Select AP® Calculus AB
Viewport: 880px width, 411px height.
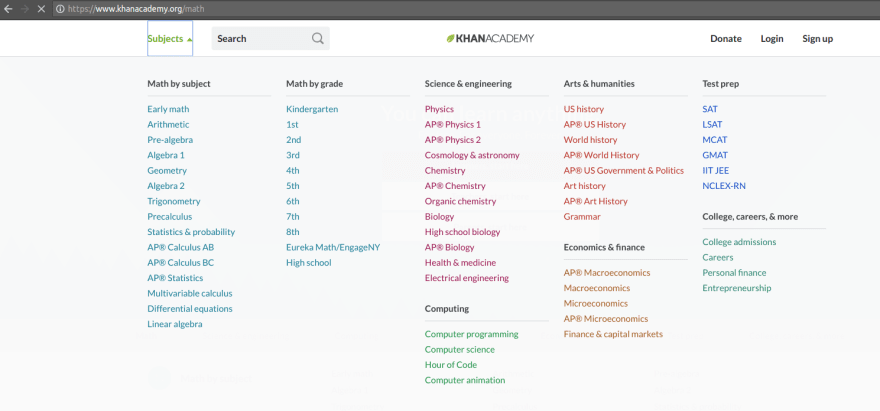(181, 247)
